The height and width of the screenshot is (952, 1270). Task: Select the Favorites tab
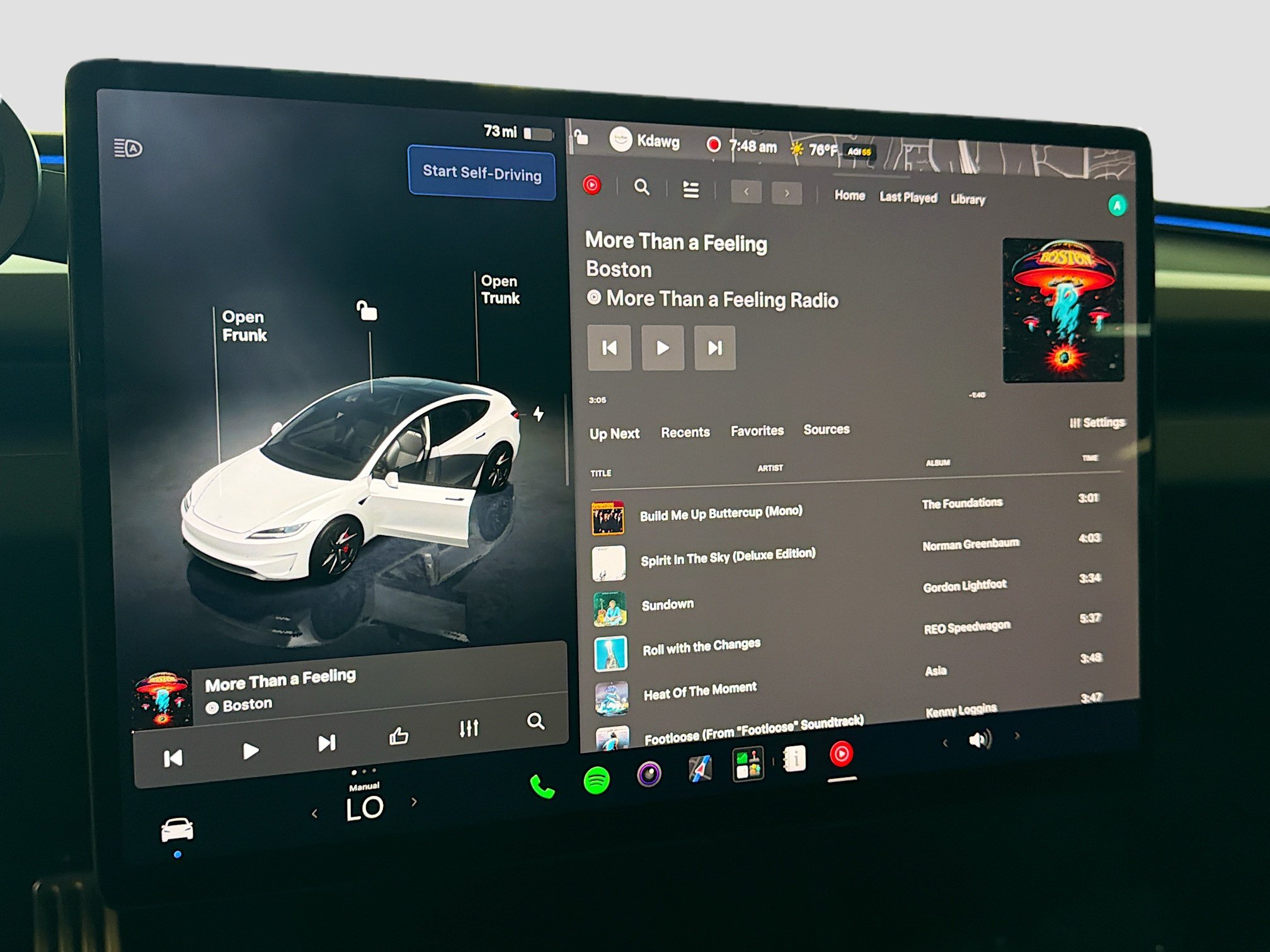tap(757, 431)
